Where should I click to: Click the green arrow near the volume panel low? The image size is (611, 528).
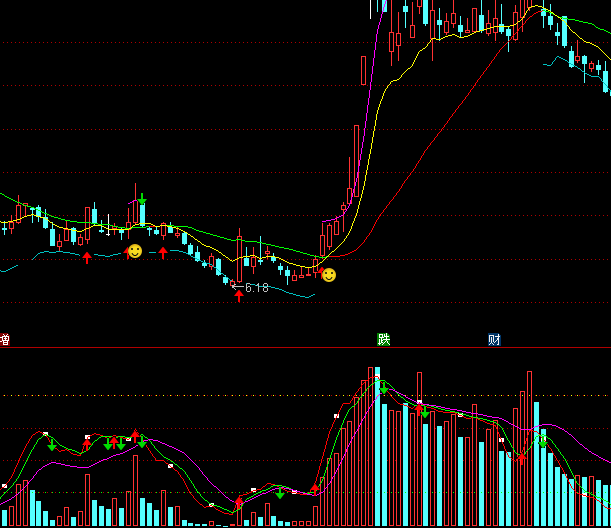click(x=280, y=493)
